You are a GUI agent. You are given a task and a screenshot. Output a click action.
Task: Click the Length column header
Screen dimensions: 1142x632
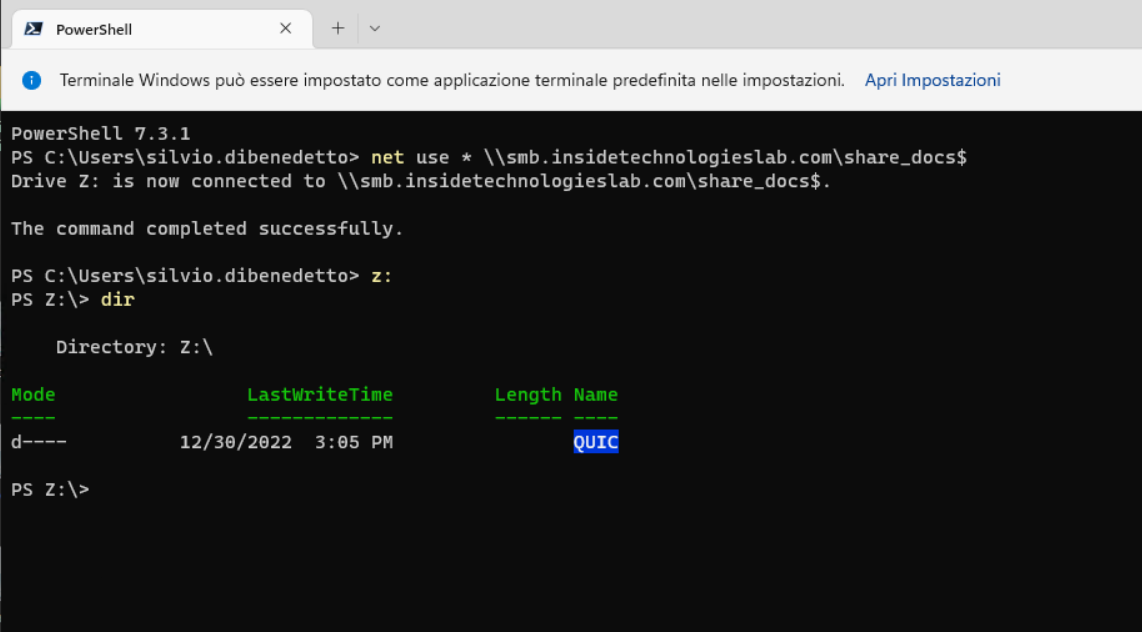(528, 395)
